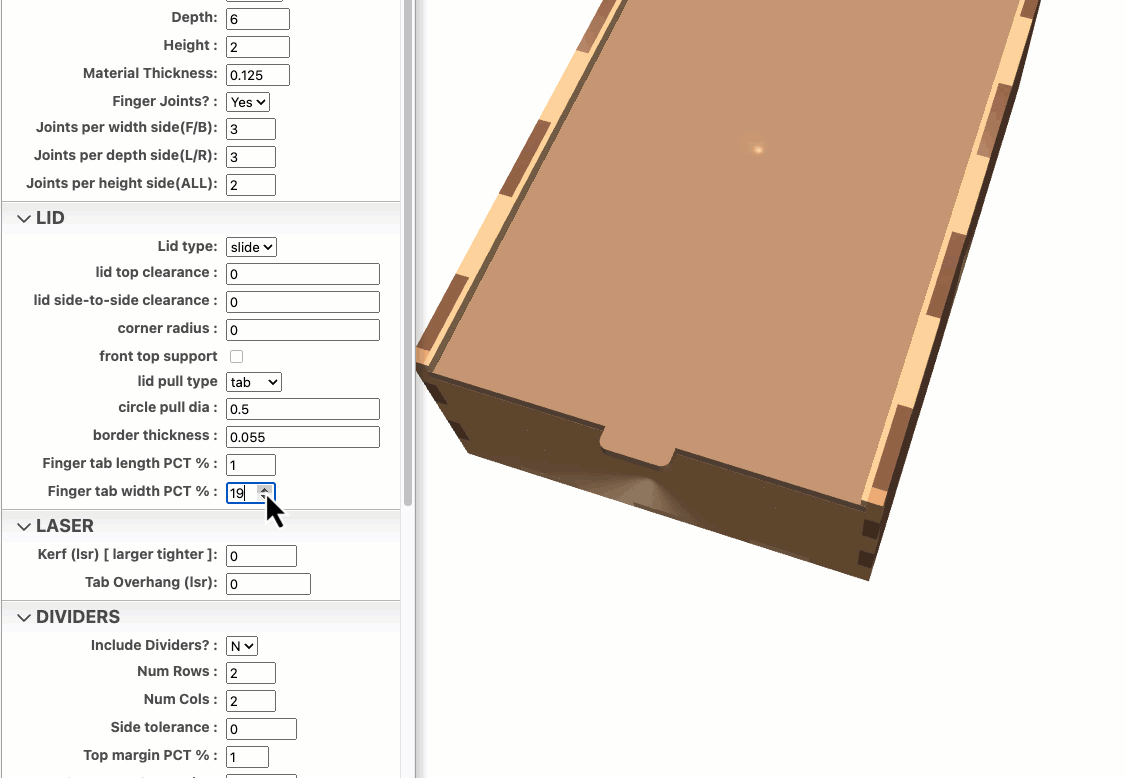Collapse the LASER section

pyautogui.click(x=24, y=527)
